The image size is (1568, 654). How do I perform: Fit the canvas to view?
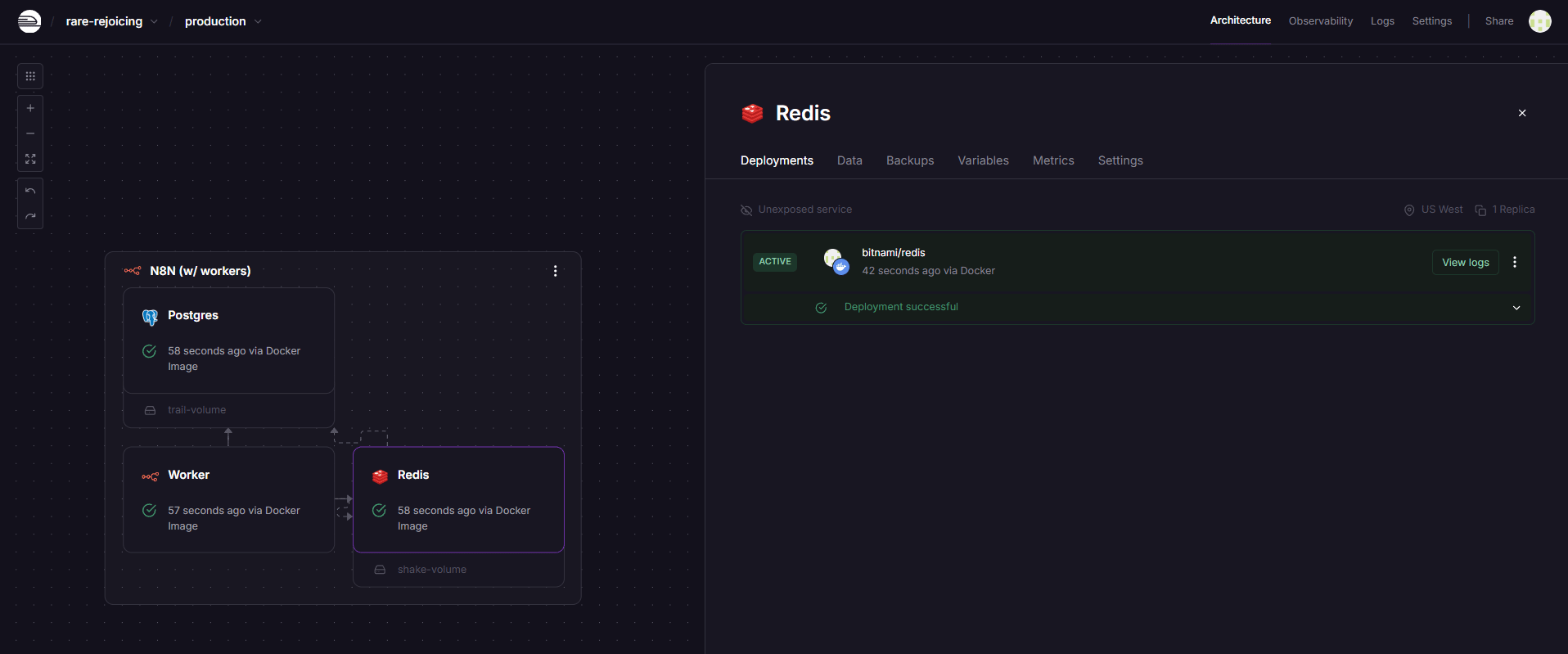(30, 159)
